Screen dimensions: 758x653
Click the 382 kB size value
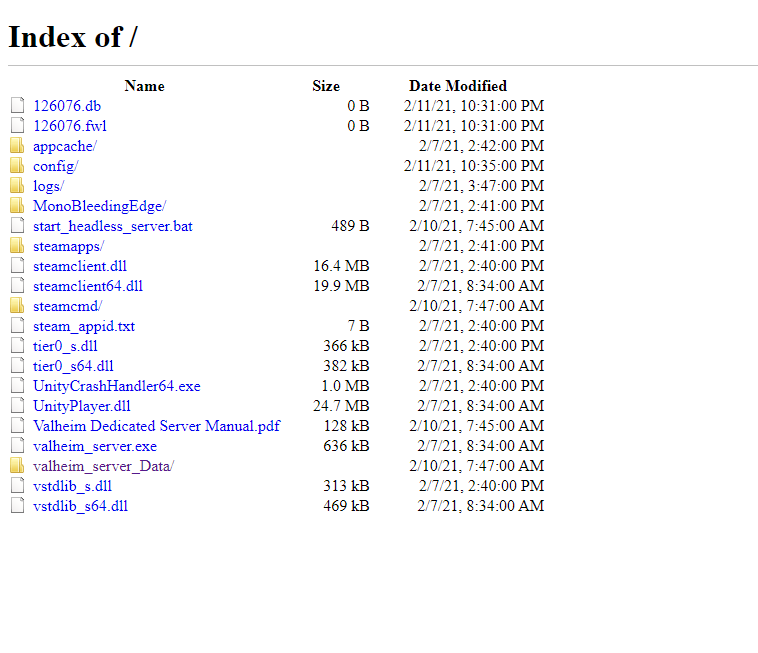point(347,366)
